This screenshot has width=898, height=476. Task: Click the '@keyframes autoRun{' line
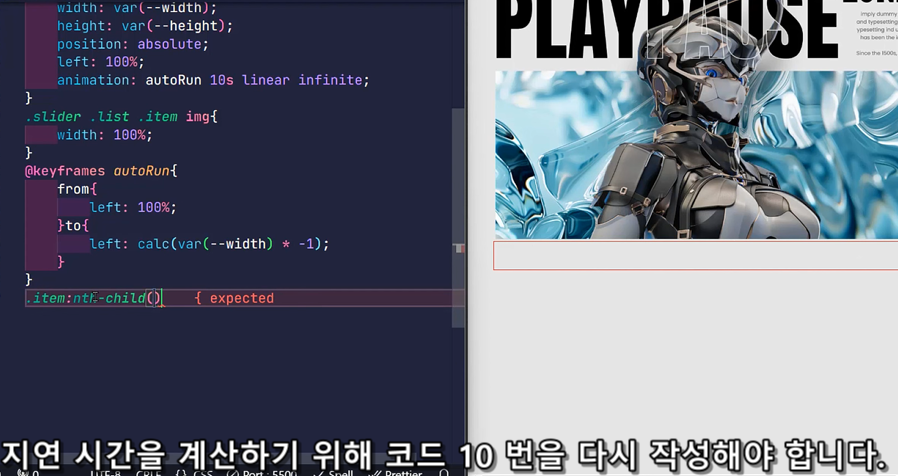(101, 171)
